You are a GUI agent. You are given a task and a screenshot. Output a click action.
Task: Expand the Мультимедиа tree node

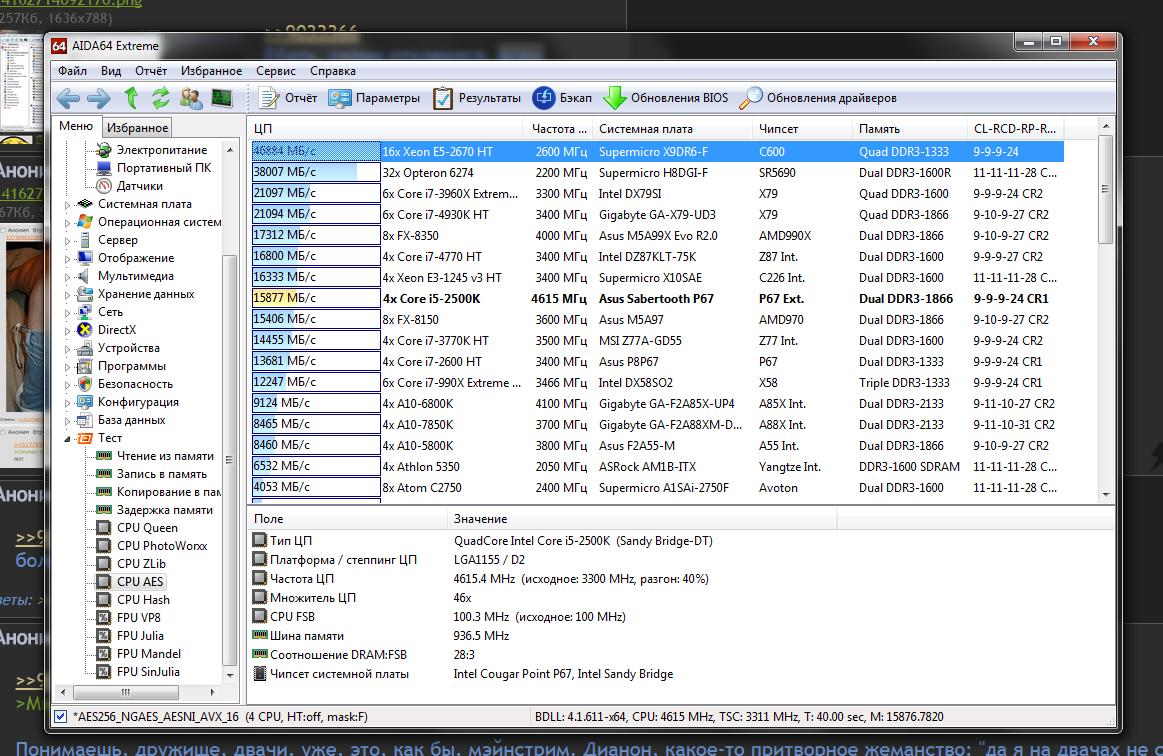(67, 277)
